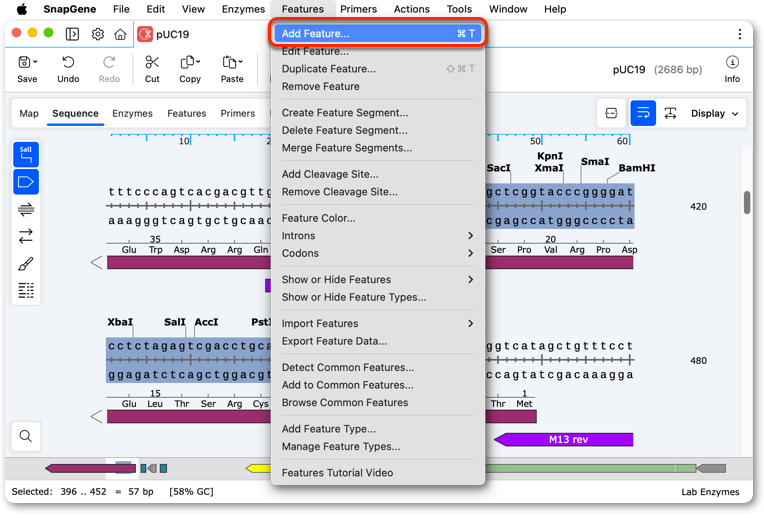This screenshot has width=764, height=518.
Task: Open Features Tutorial Video
Action: tap(378, 473)
